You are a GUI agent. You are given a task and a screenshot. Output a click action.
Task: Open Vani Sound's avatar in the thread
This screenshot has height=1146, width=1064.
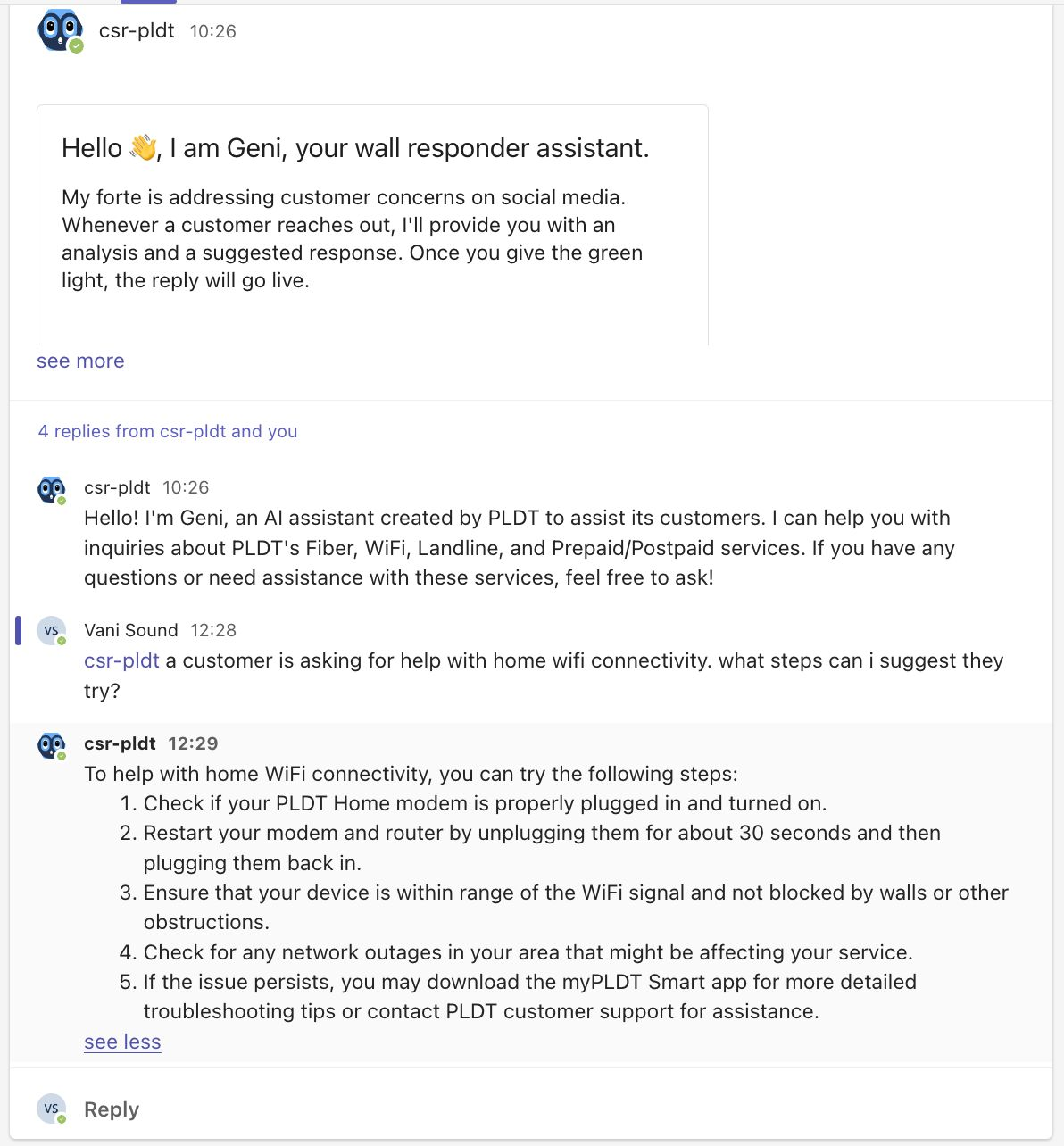[52, 630]
